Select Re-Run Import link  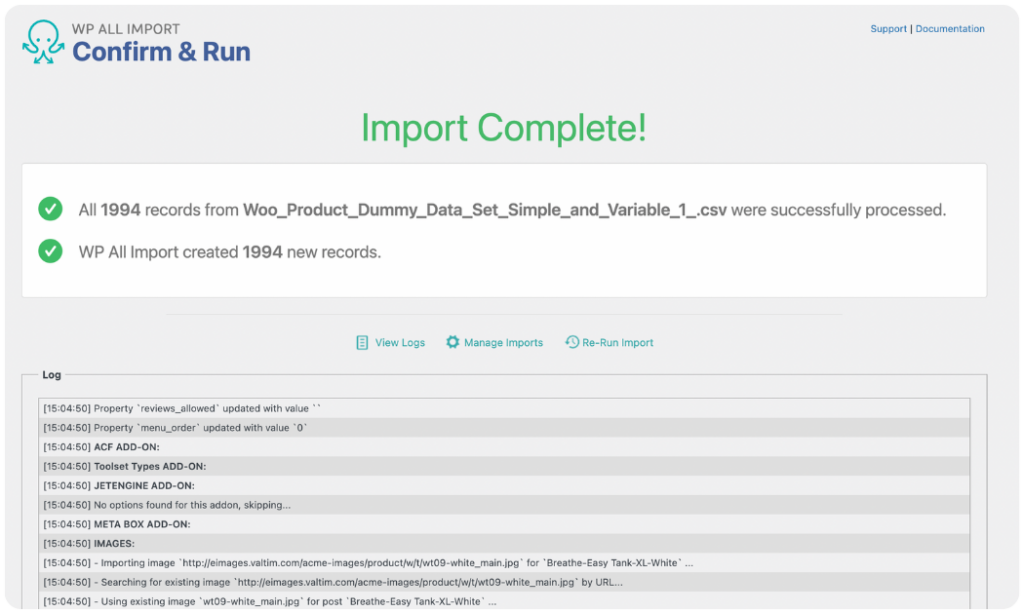click(x=617, y=342)
